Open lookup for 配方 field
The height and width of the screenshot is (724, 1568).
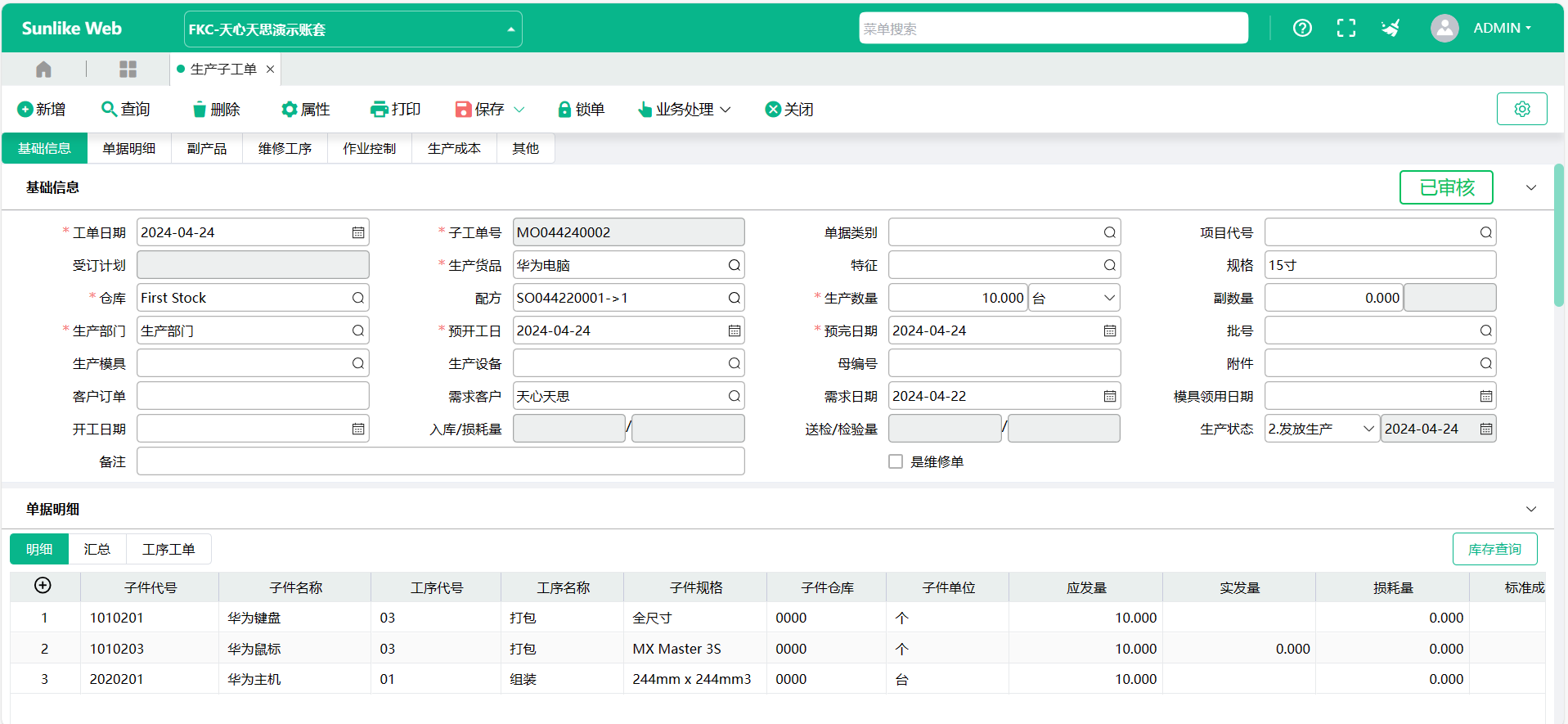[x=735, y=298]
